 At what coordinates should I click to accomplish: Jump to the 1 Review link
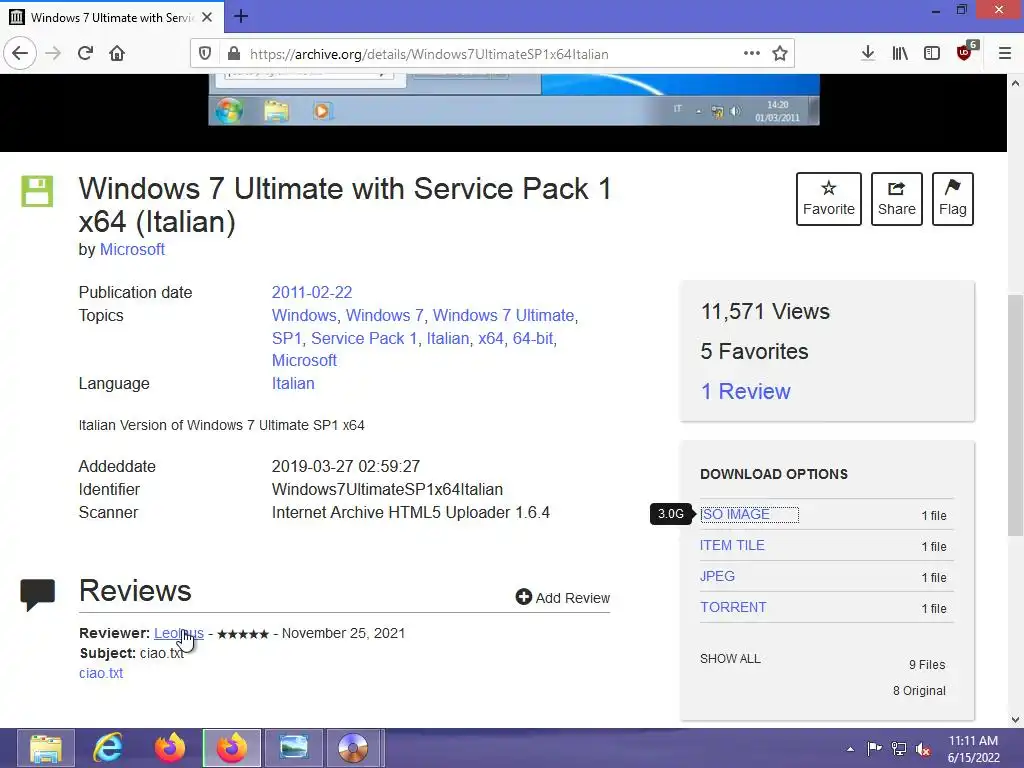coord(745,391)
